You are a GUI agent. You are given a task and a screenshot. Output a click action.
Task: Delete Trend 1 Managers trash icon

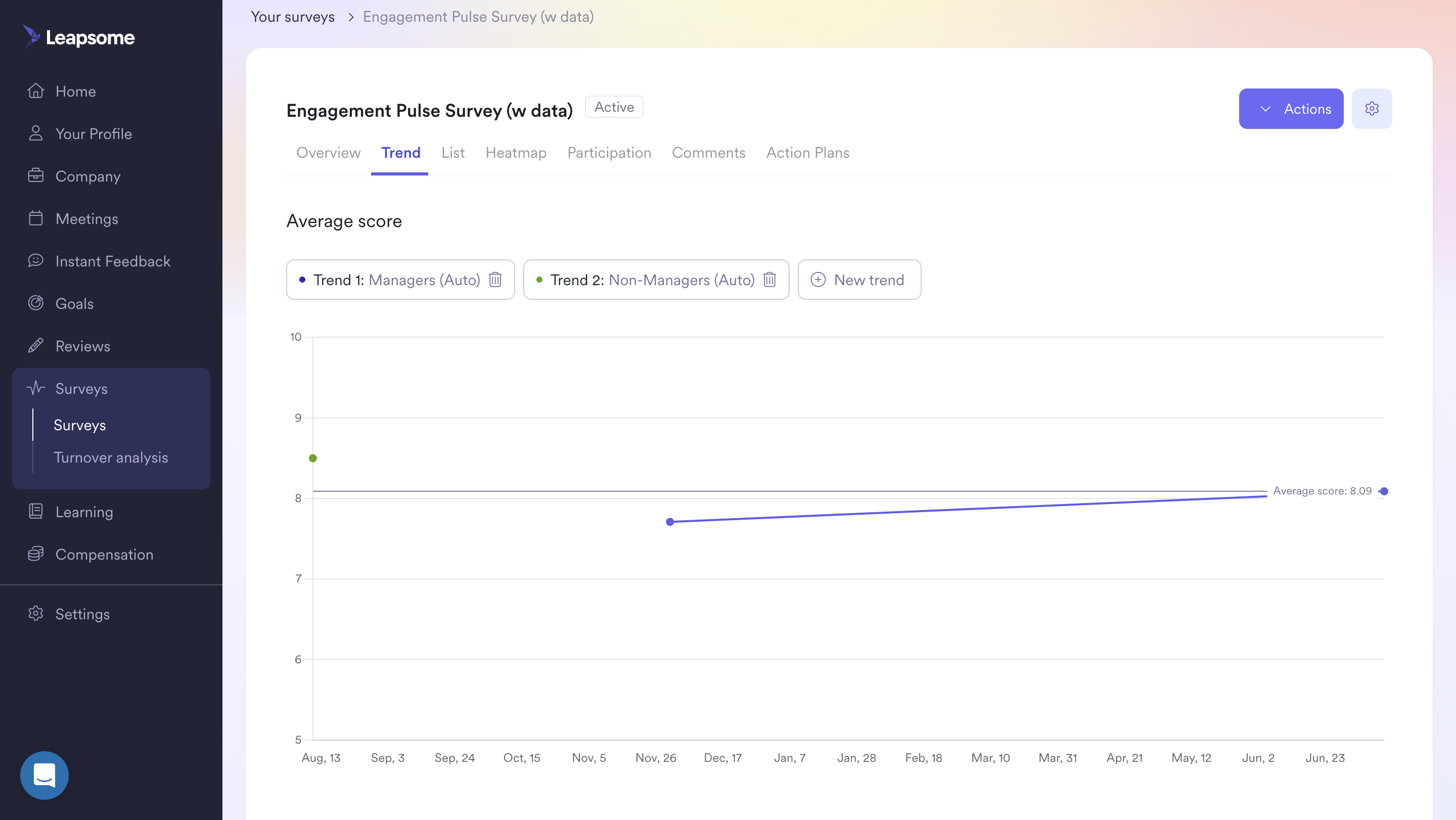(495, 280)
